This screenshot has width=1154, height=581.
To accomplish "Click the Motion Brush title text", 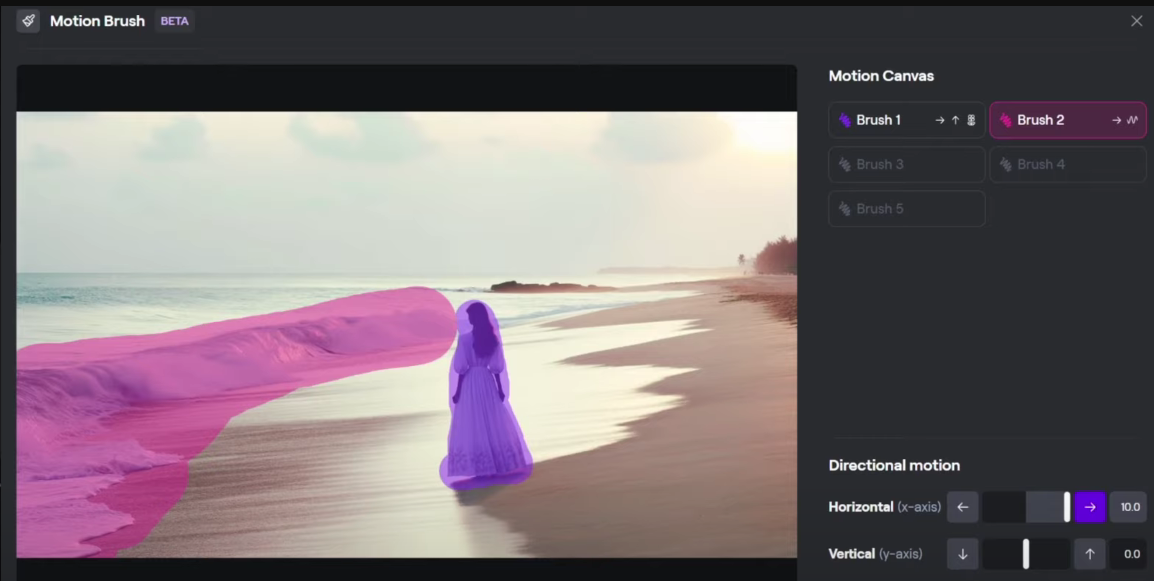I will coord(97,21).
